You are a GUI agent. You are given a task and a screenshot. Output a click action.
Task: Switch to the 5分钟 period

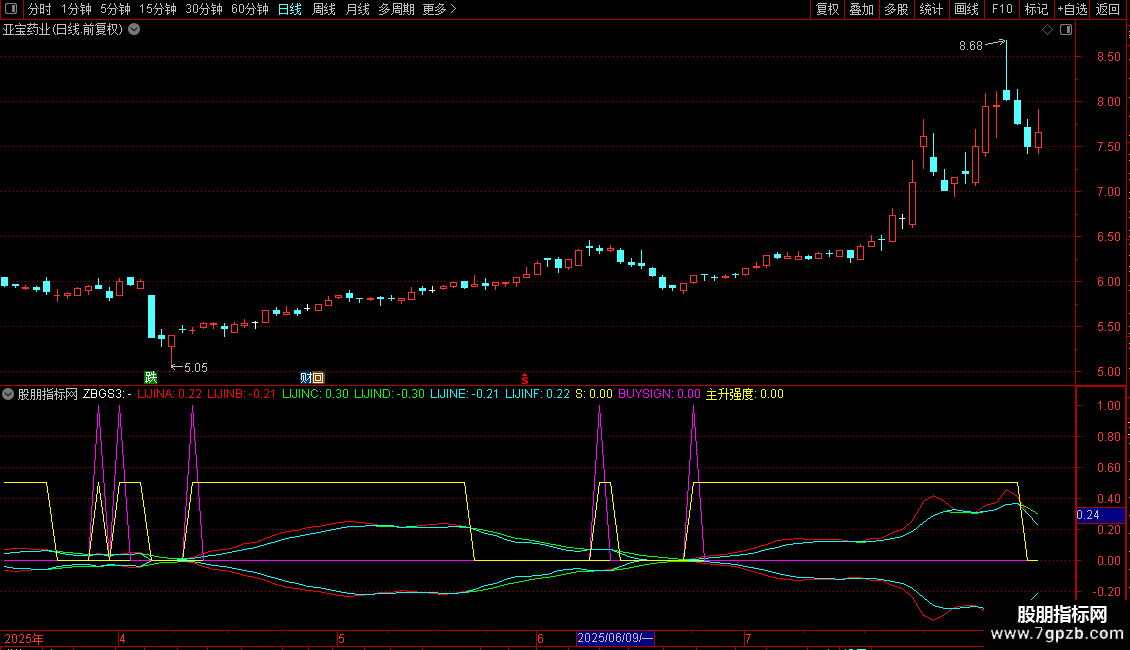115,9
